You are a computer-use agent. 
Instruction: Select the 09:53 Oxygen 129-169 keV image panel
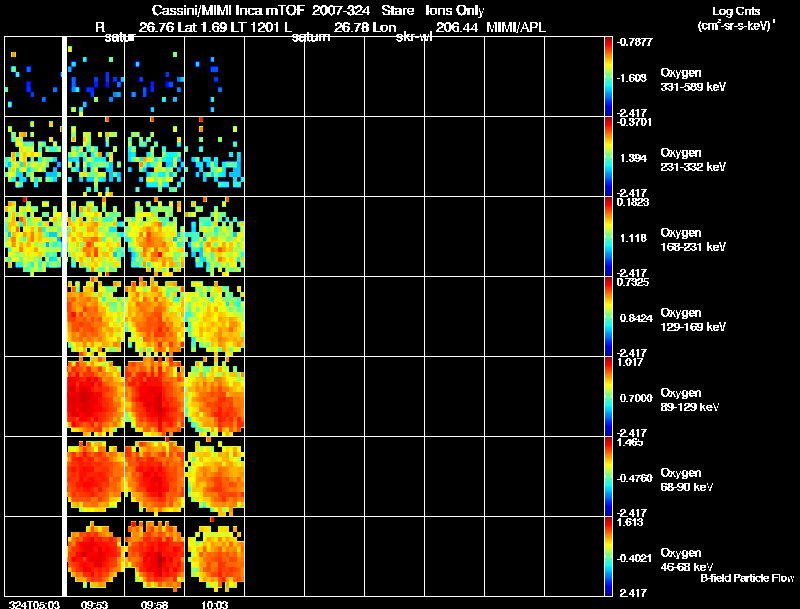point(96,317)
